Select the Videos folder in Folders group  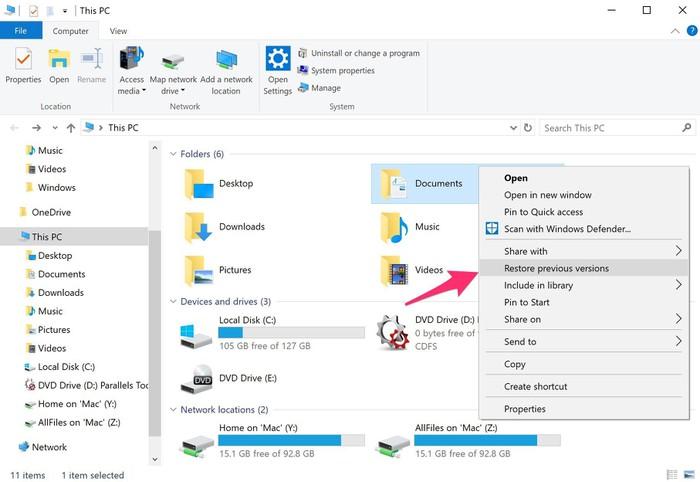(411, 270)
